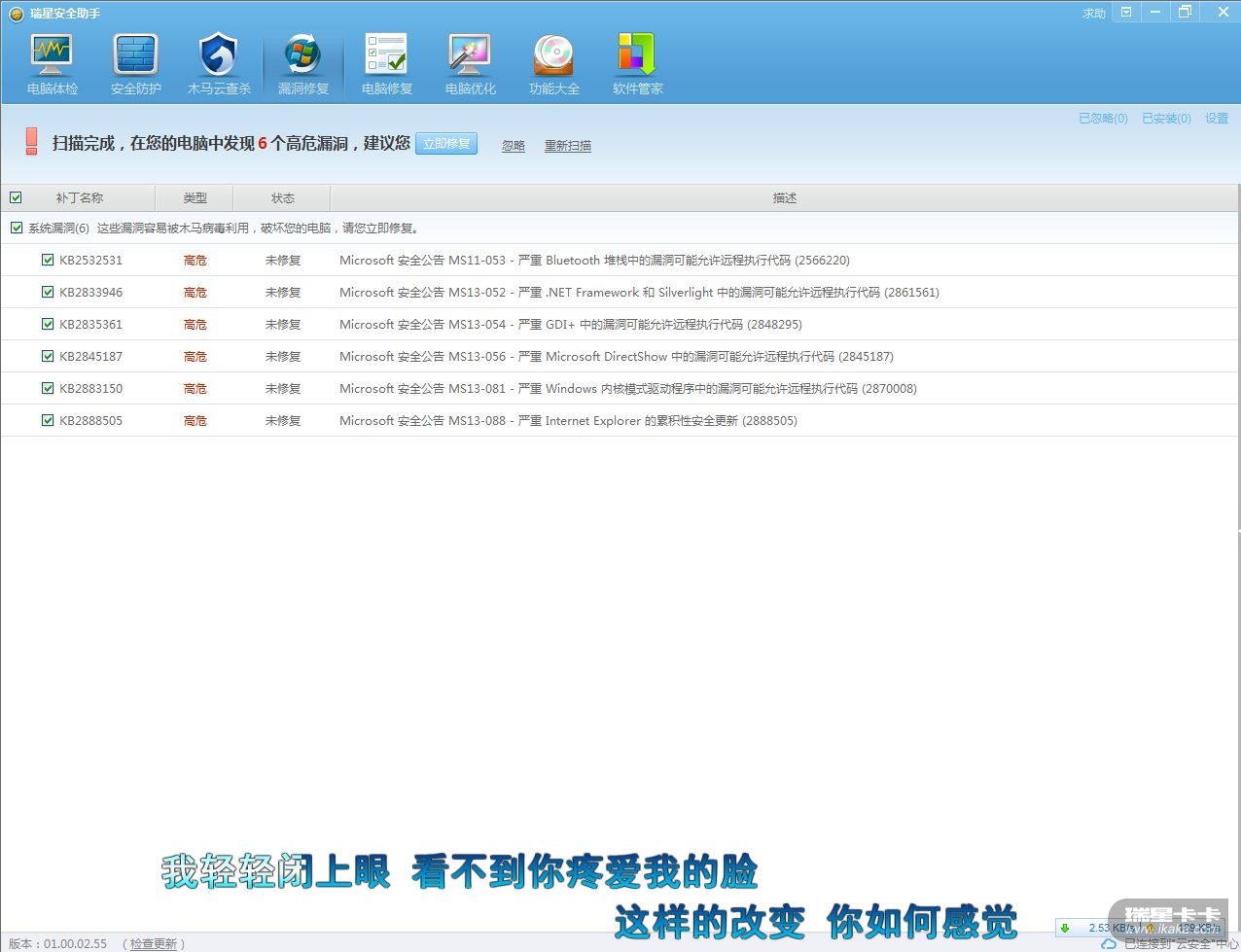Open 电脑修复 computer repair
1241x952 pixels.
[x=387, y=64]
